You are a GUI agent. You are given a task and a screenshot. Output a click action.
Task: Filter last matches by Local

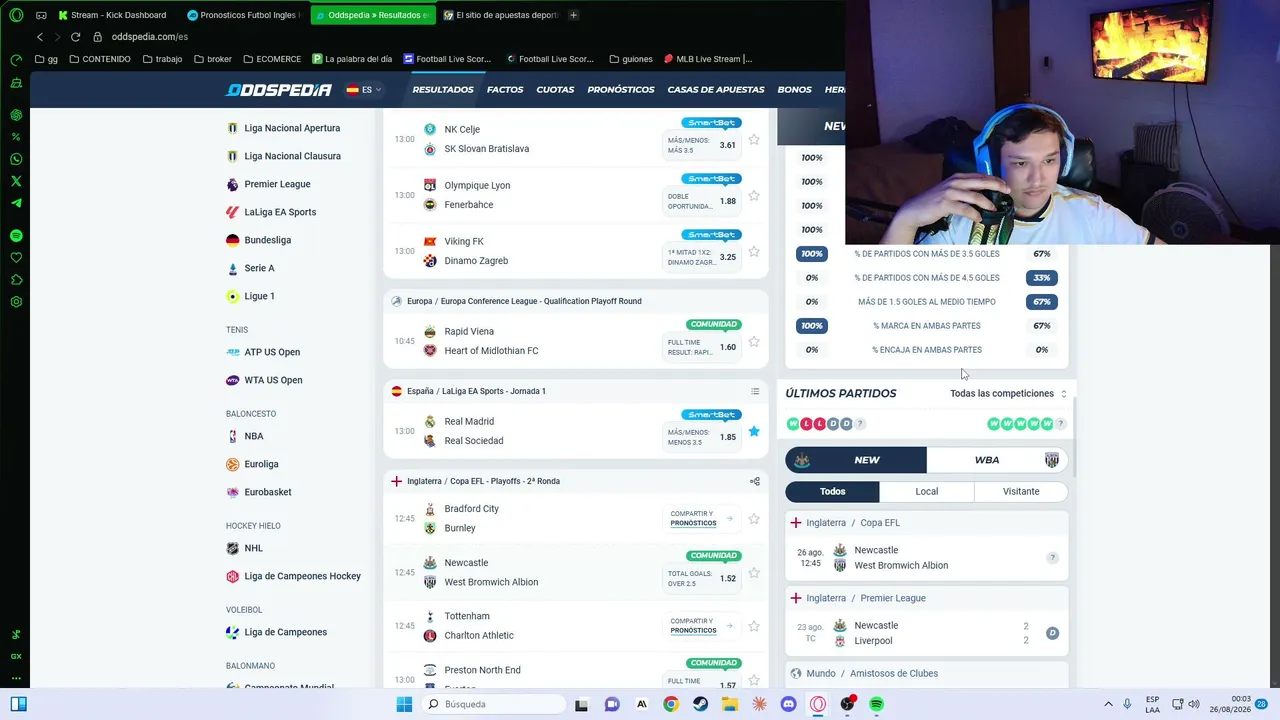927,492
